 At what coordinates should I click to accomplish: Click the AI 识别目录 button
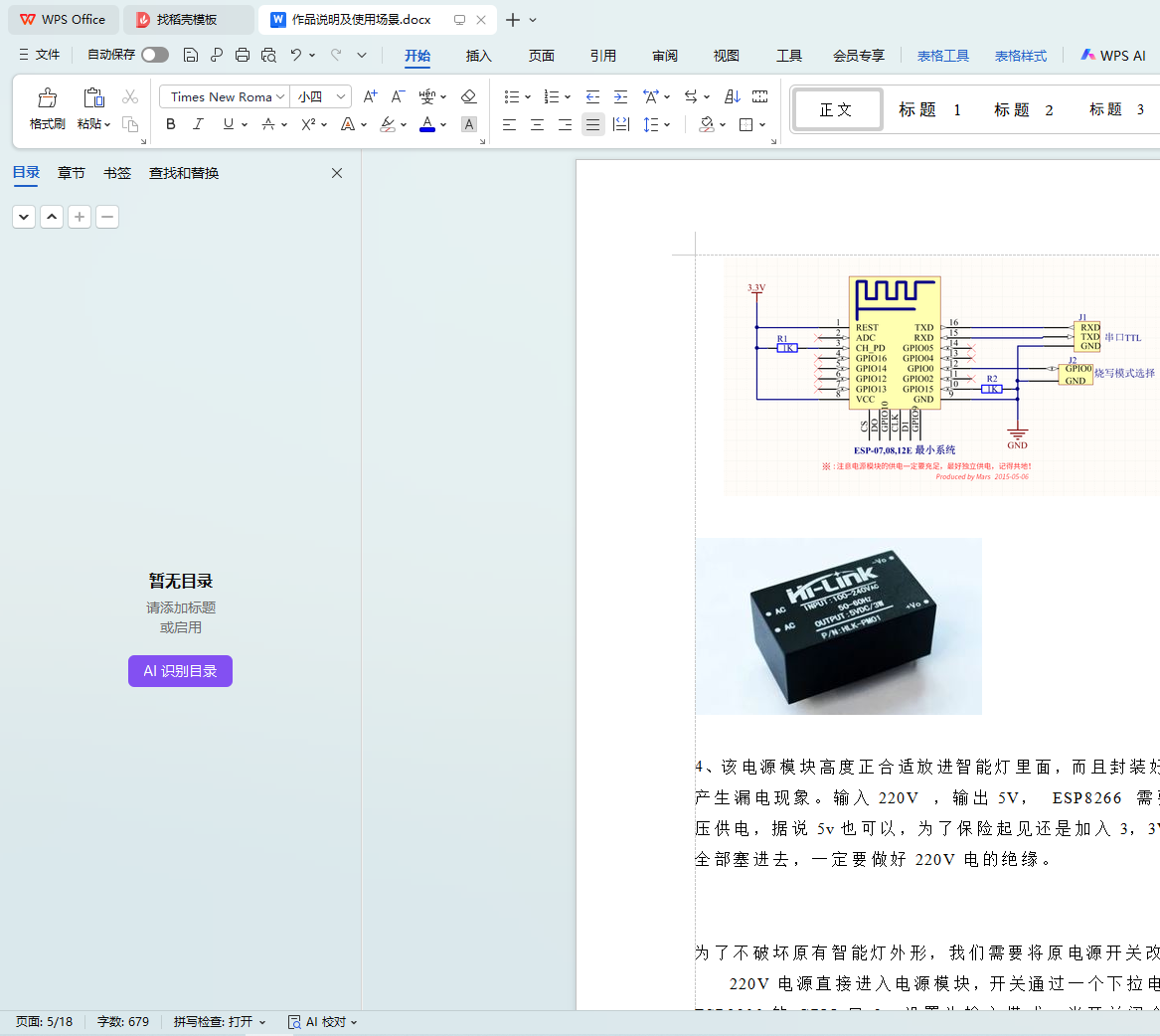click(x=180, y=671)
